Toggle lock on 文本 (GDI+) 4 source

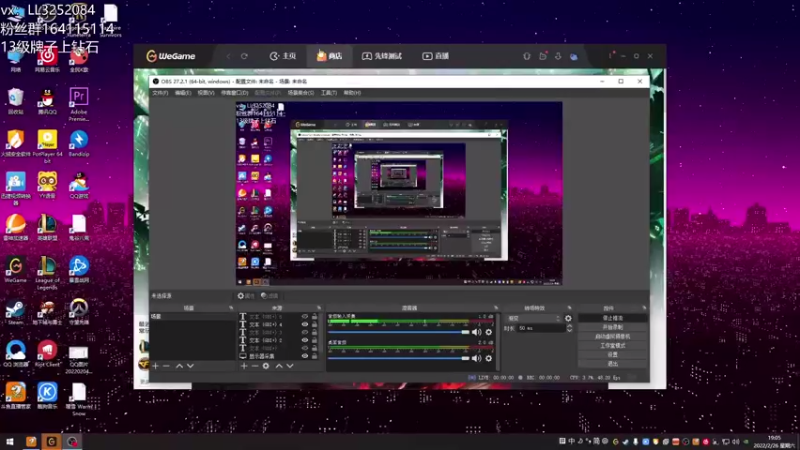314,324
